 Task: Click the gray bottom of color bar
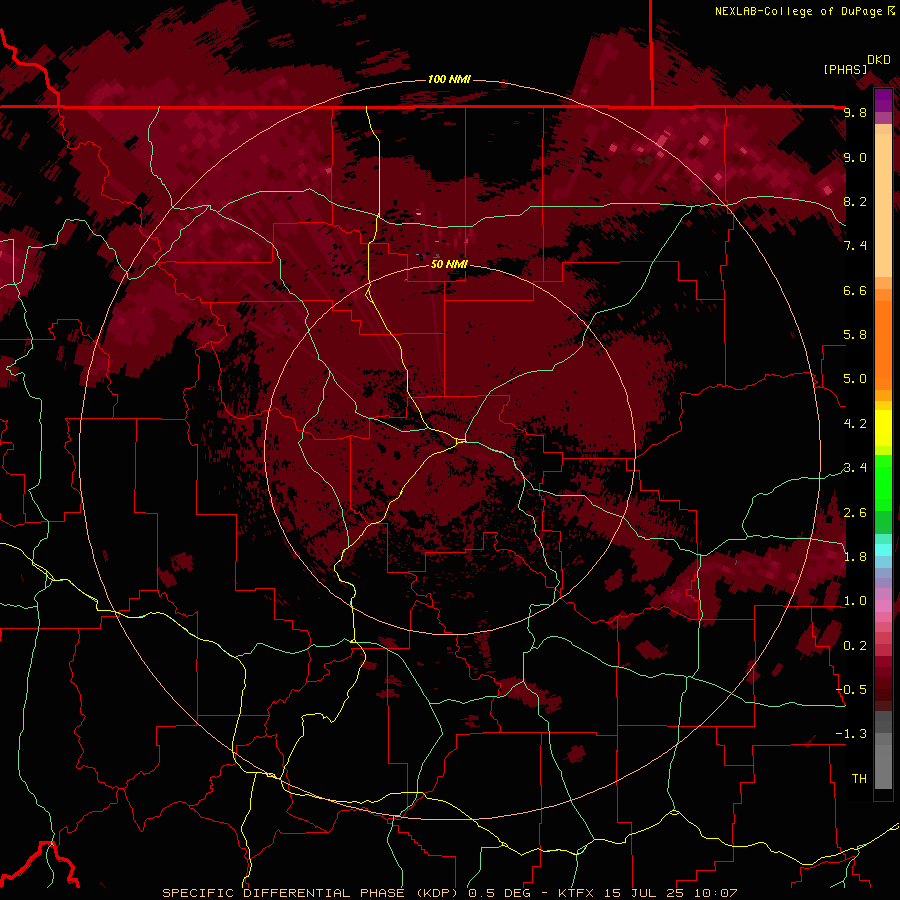[883, 750]
